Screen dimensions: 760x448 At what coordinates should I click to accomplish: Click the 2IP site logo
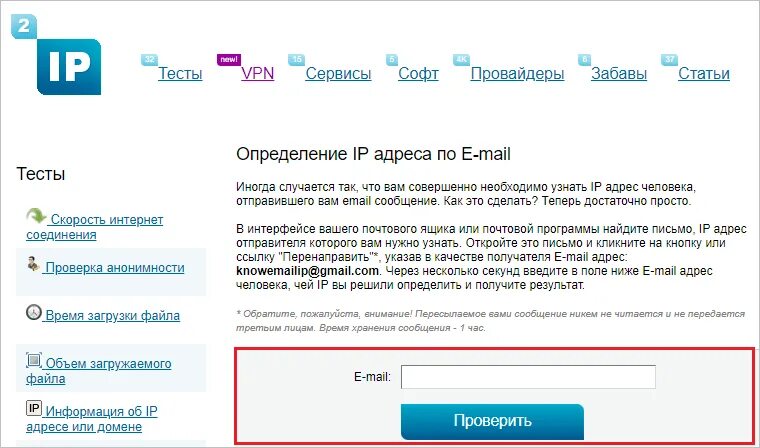56,54
